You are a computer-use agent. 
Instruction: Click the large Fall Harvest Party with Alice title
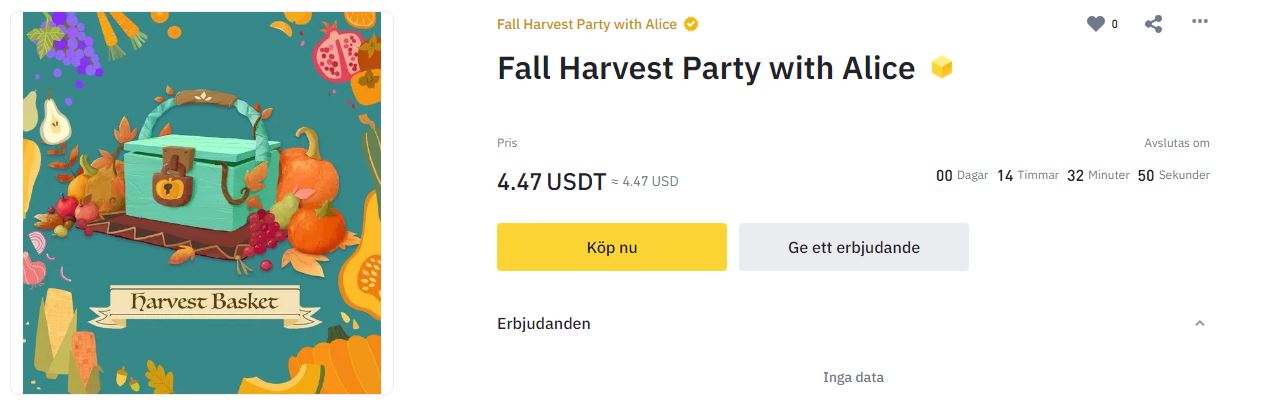click(x=706, y=68)
